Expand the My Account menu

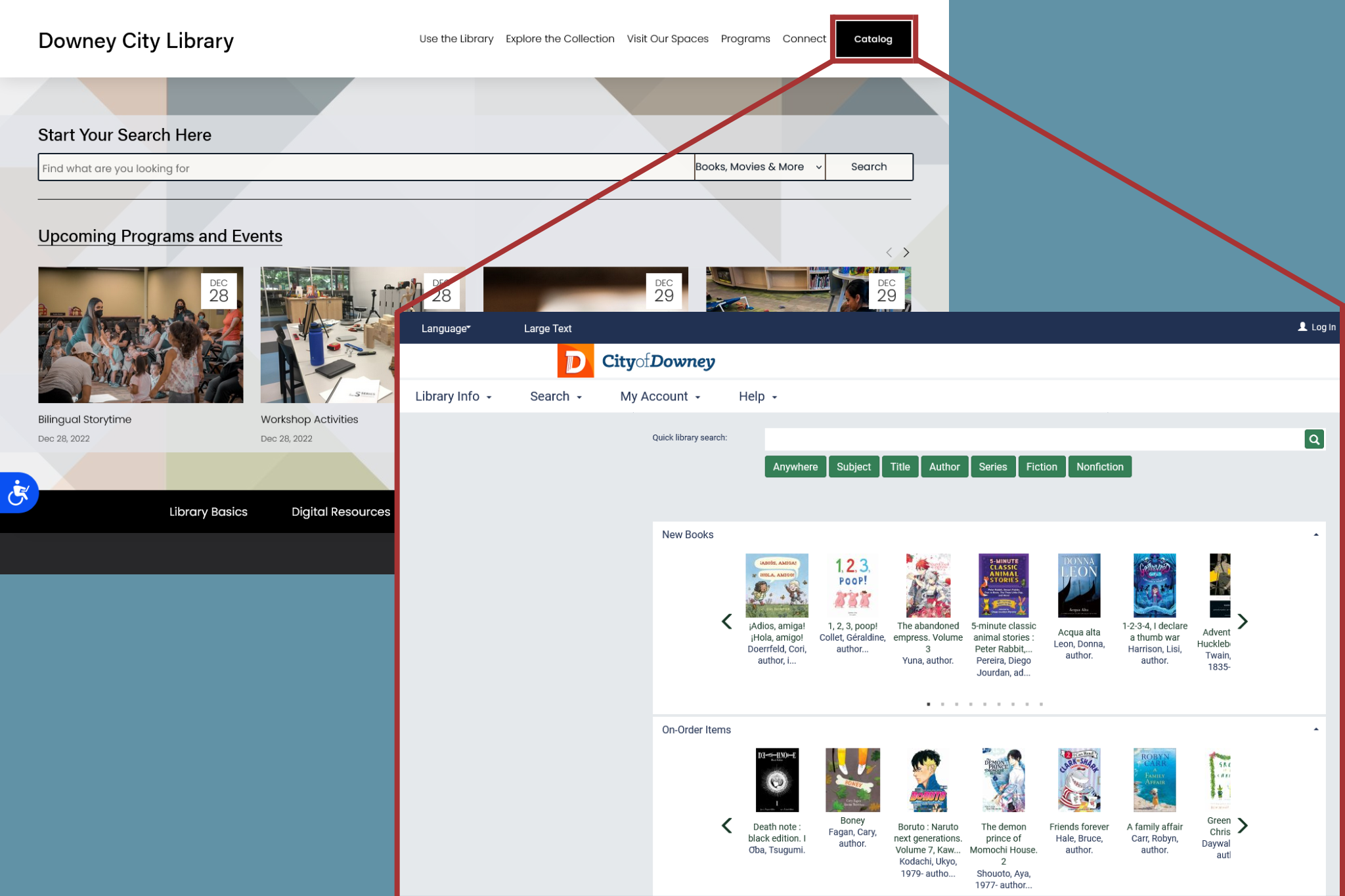[x=660, y=396]
